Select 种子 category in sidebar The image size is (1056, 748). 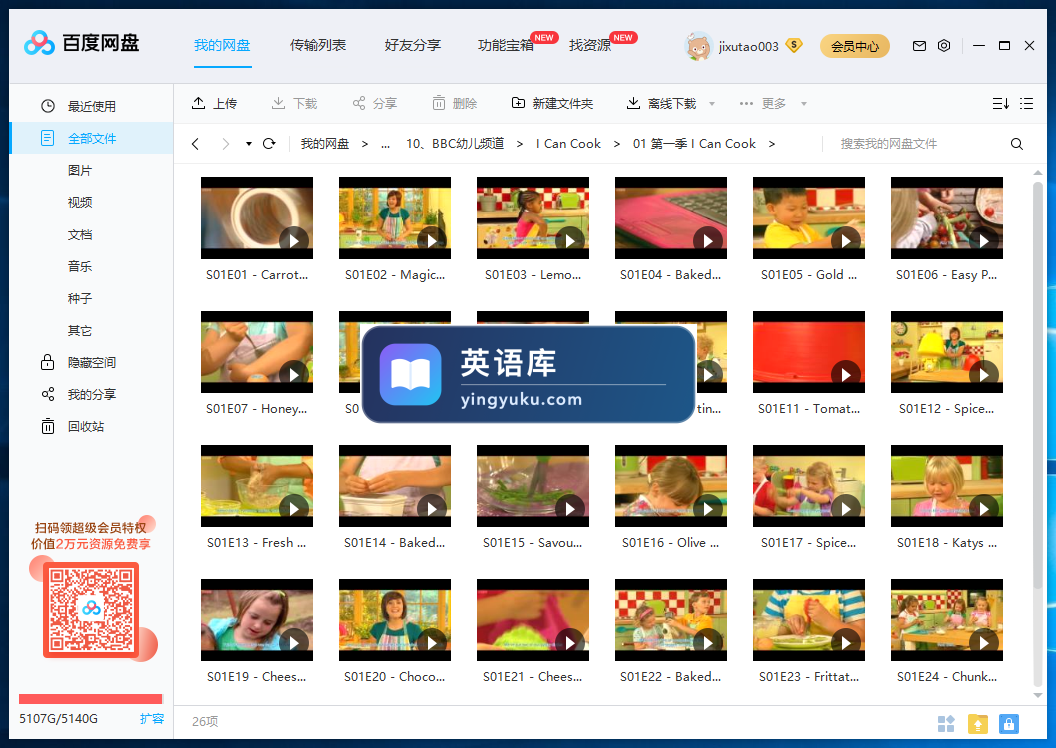tap(79, 298)
